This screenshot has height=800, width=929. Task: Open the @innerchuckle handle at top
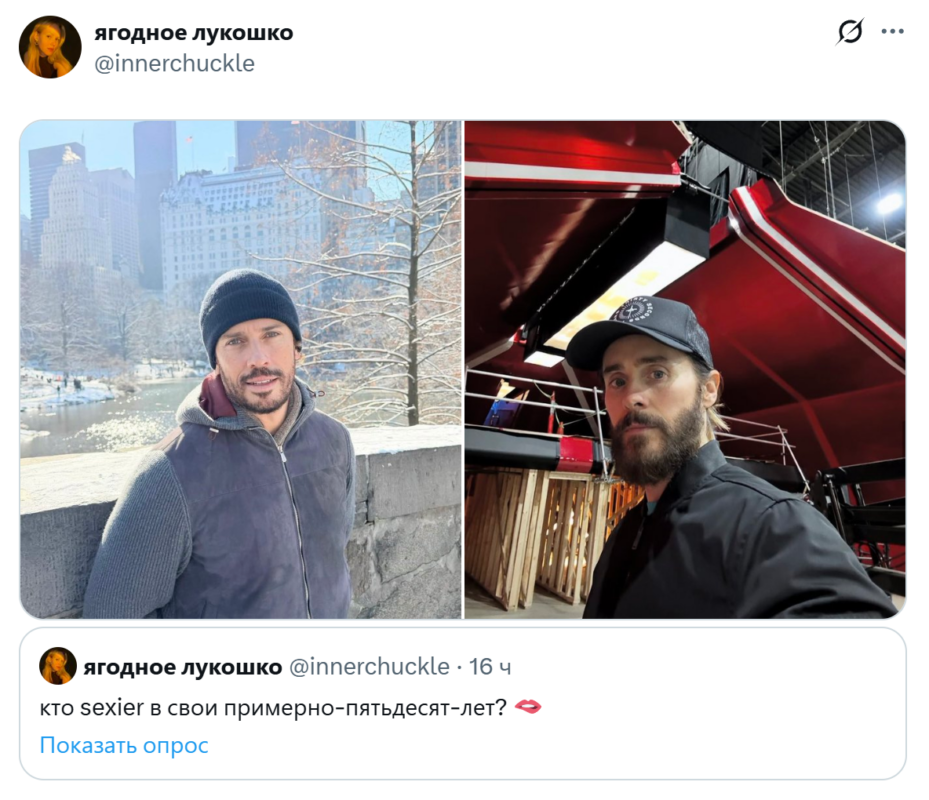pyautogui.click(x=174, y=63)
